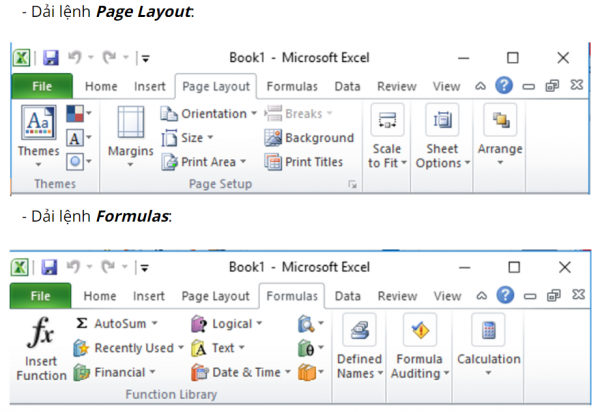Open theme Effects icon
Screen dimensions: 600x412
pyautogui.click(x=79, y=161)
